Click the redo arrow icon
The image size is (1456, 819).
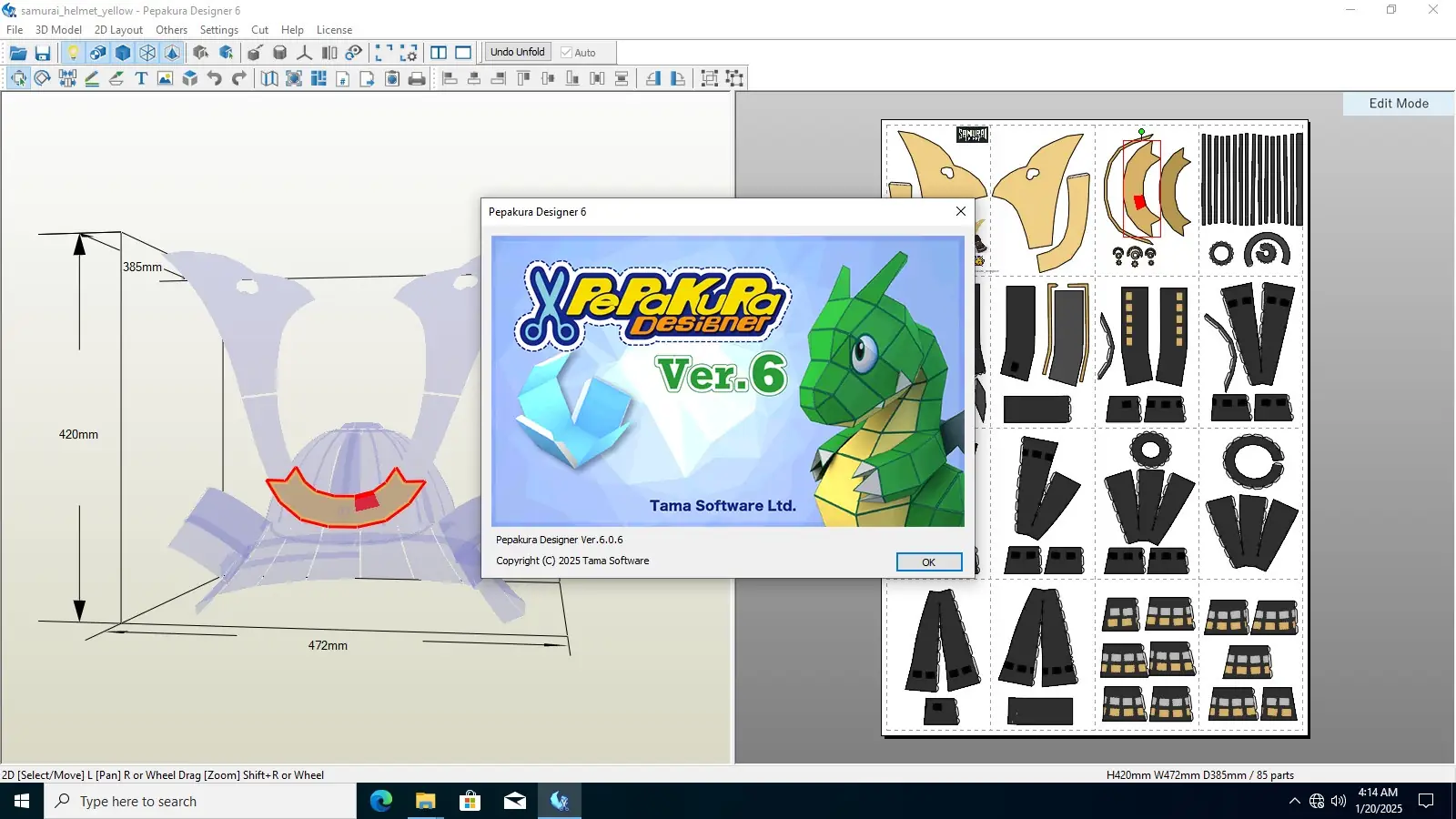pos(238,79)
